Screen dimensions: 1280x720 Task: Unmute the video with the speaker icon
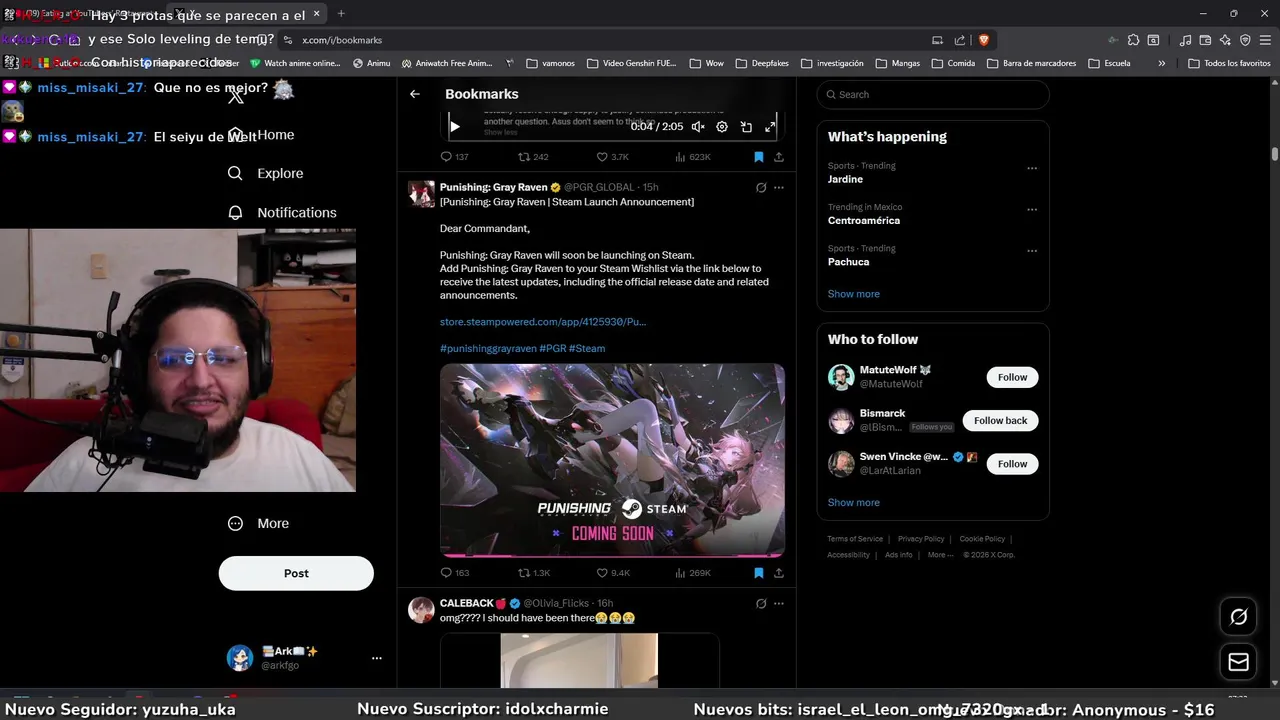698,127
